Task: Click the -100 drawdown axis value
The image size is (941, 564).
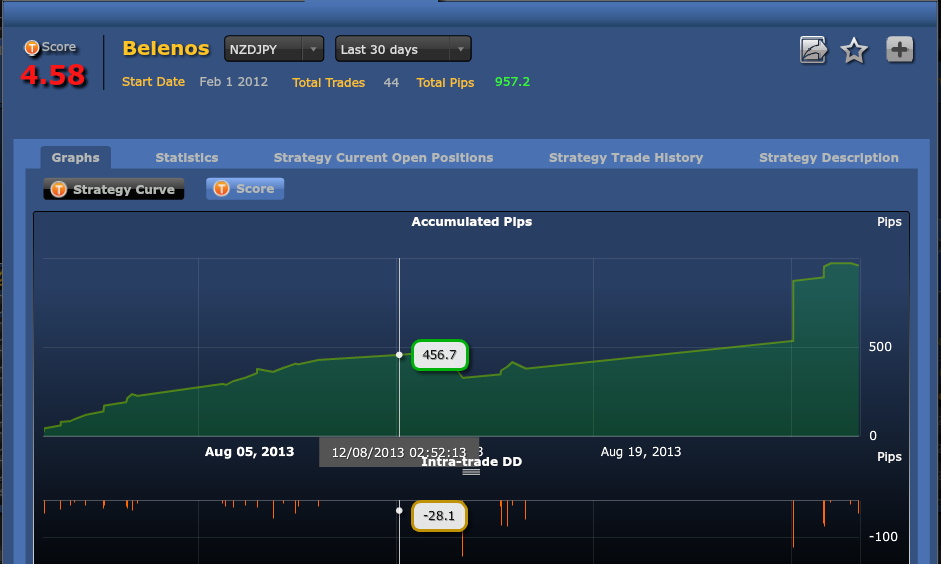Action: click(x=883, y=537)
